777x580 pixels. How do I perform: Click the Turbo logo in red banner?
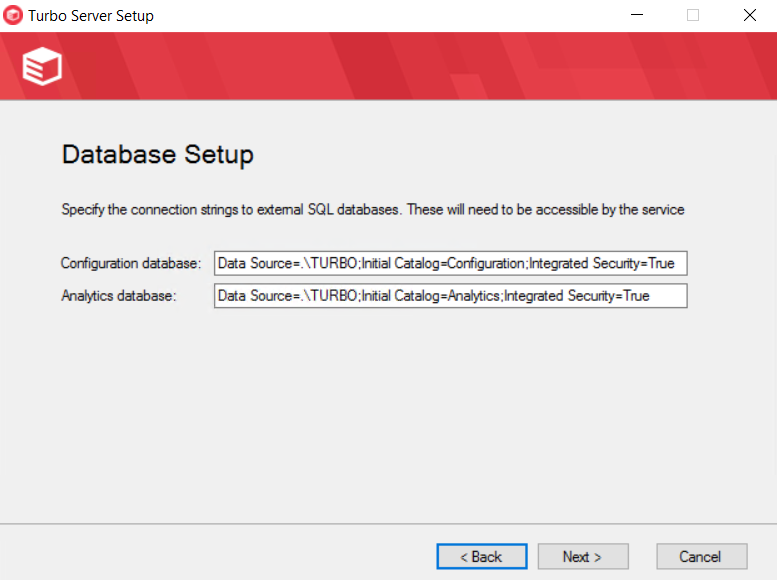click(x=42, y=66)
